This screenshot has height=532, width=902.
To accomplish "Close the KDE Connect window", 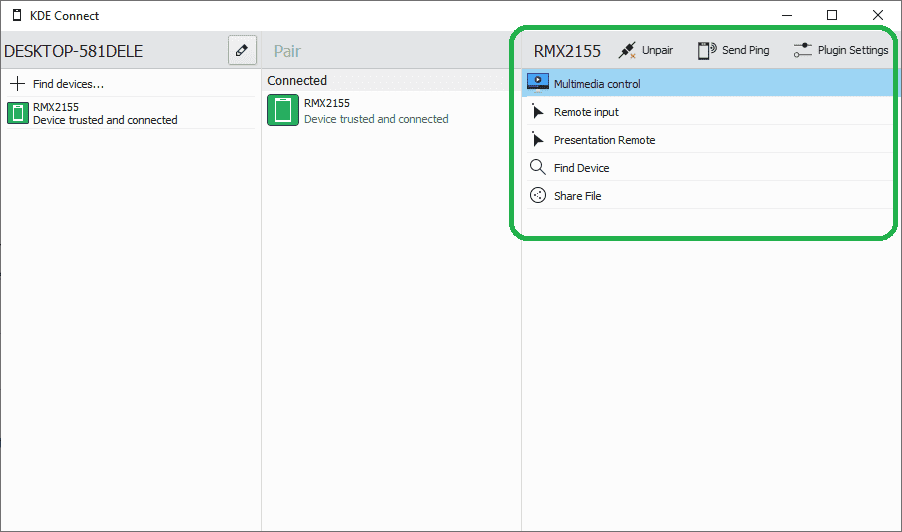I will coord(878,15).
